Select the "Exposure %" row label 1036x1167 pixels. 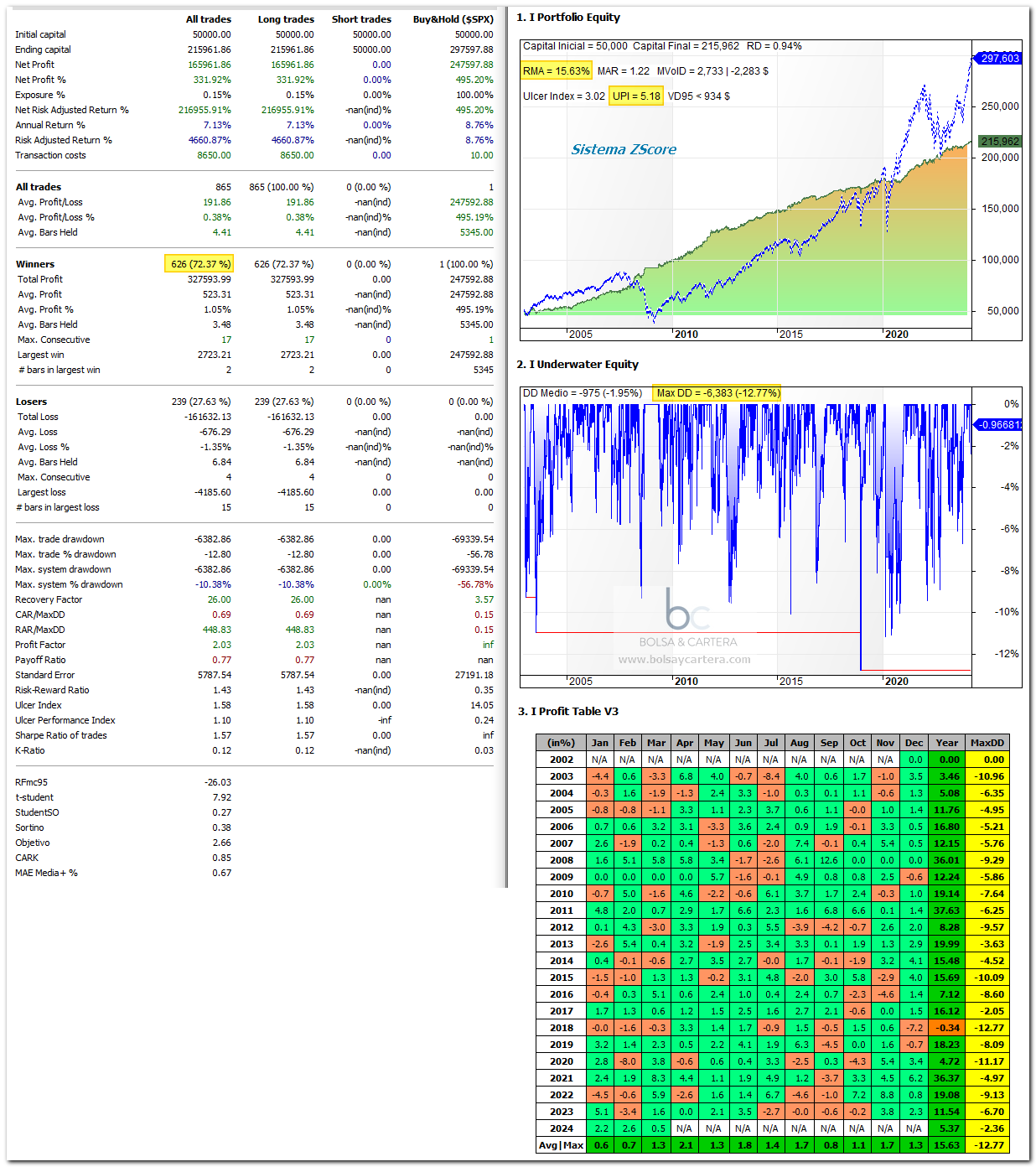[x=39, y=95]
